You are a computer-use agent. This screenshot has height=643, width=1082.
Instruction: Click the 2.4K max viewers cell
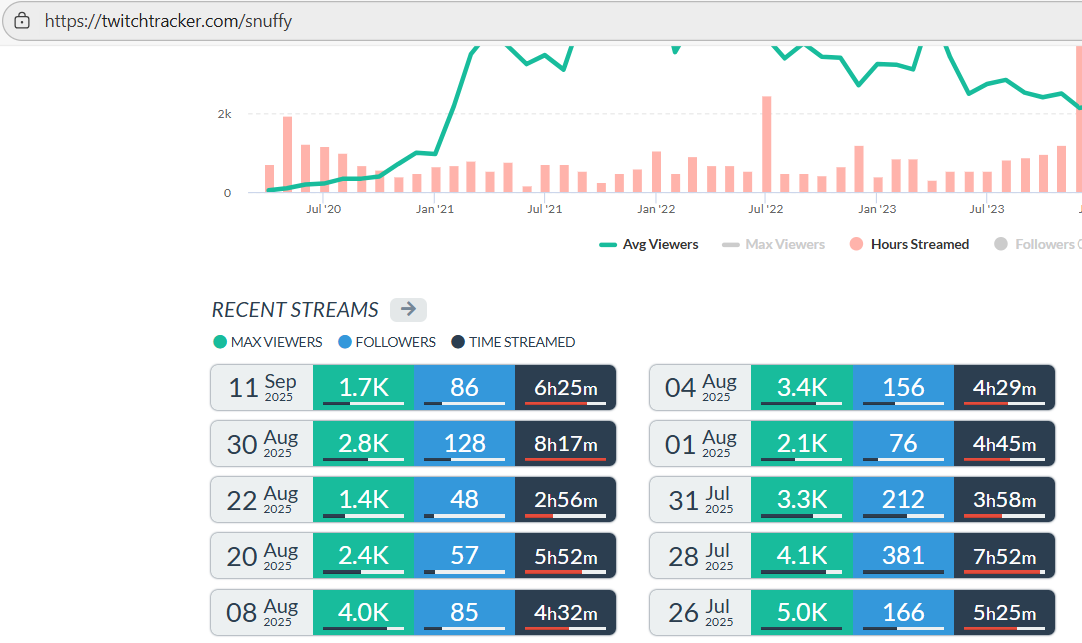point(363,555)
